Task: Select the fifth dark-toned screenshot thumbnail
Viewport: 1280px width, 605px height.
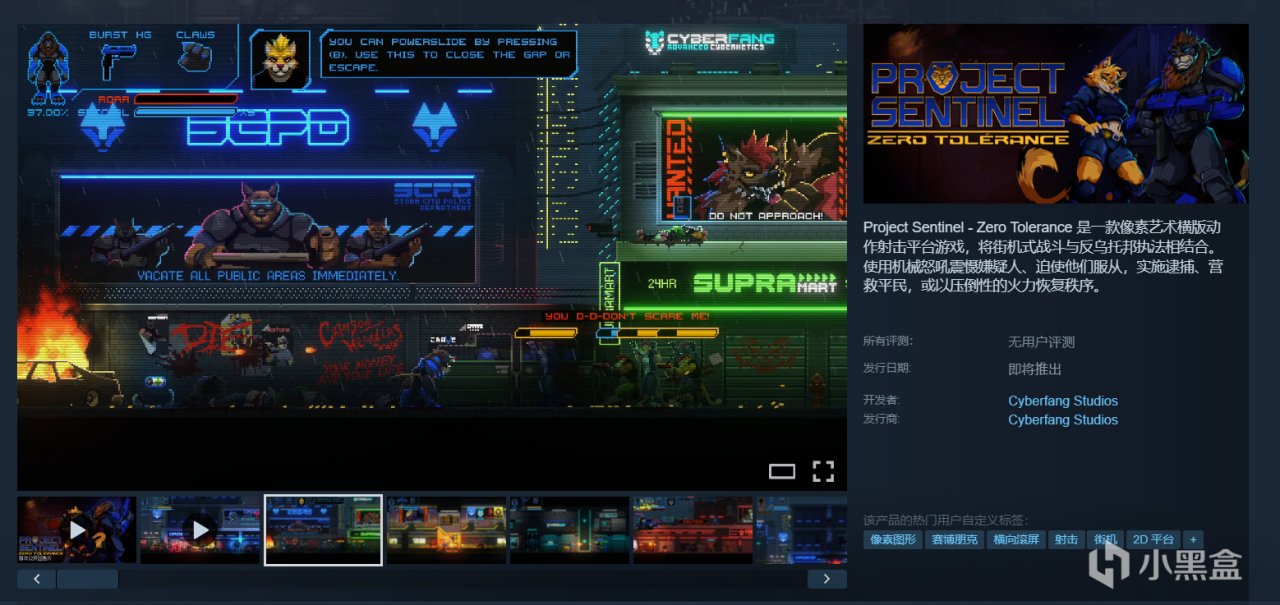Action: coord(569,530)
